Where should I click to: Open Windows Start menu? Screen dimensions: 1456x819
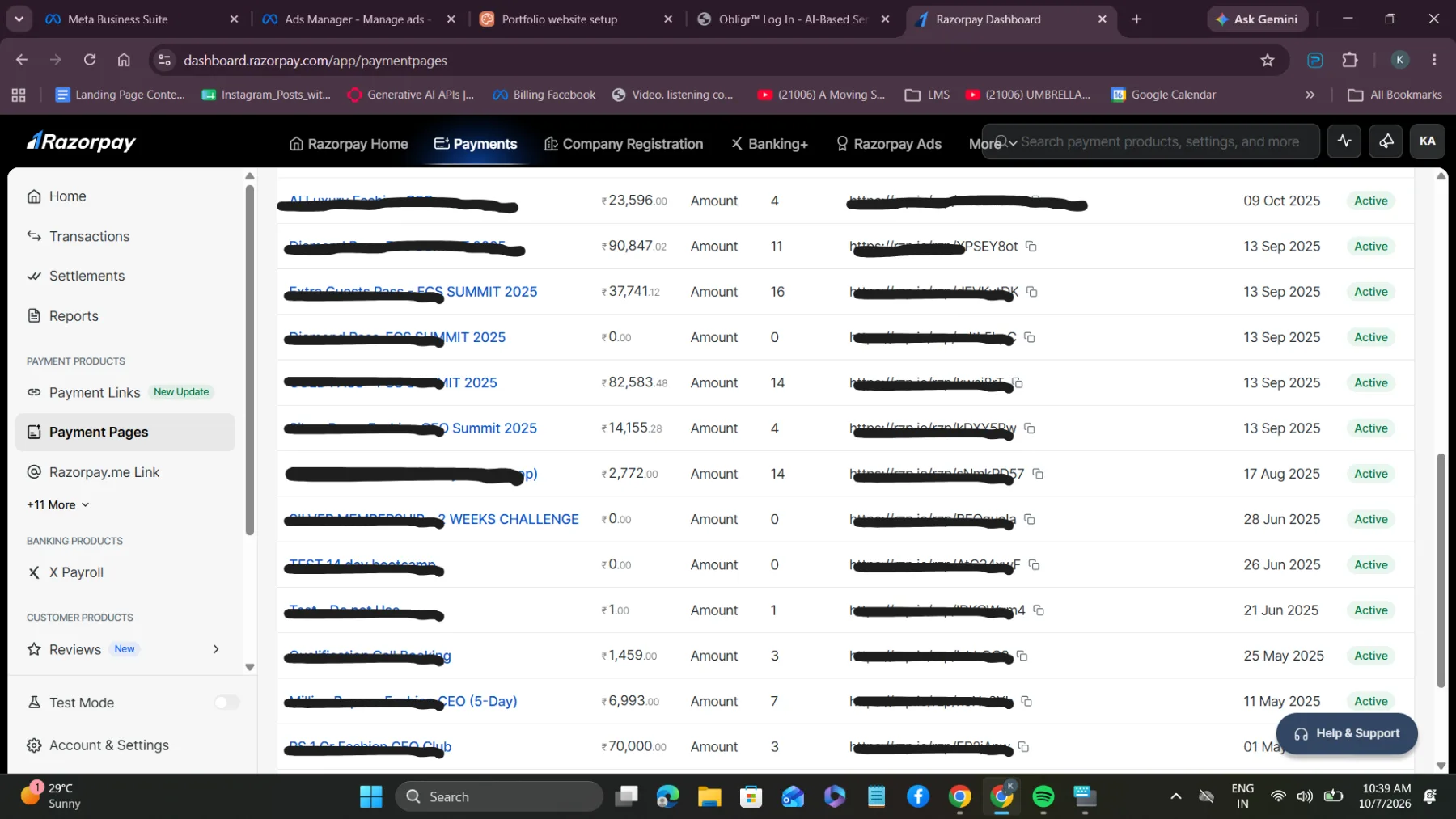click(x=370, y=796)
